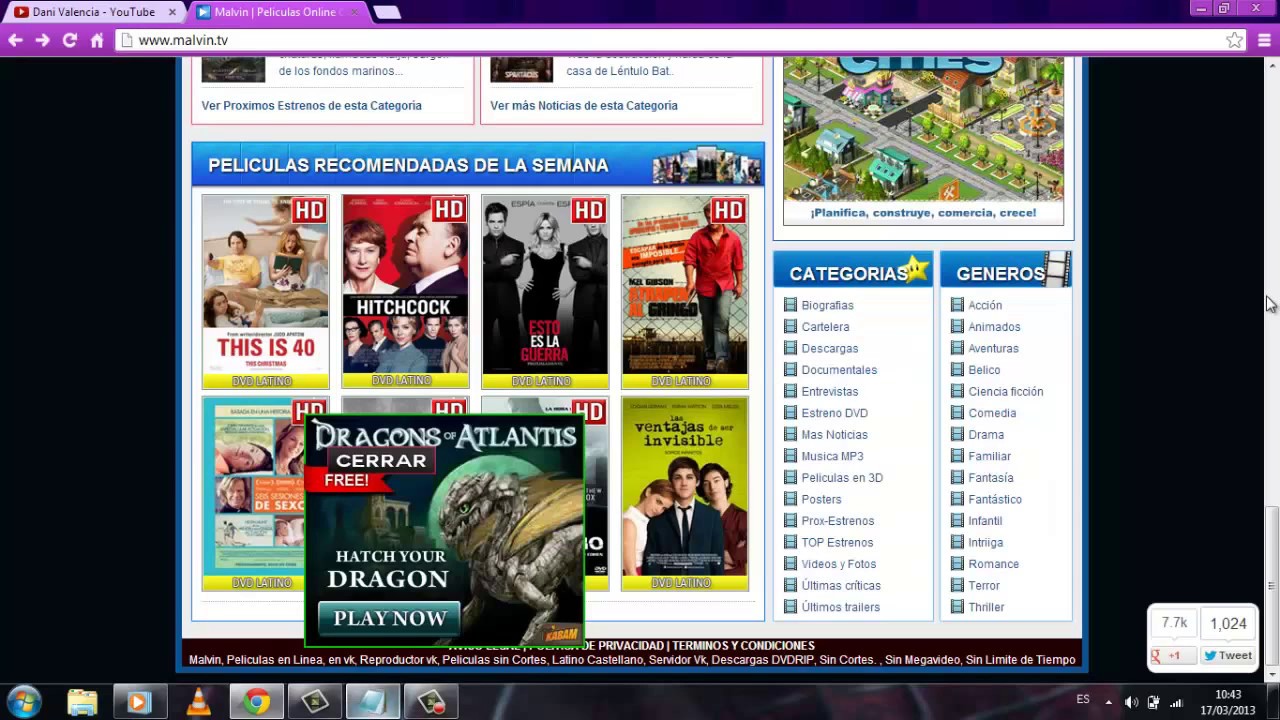Open the Últimas críticas category
The width and height of the screenshot is (1280, 720).
pos(841,585)
